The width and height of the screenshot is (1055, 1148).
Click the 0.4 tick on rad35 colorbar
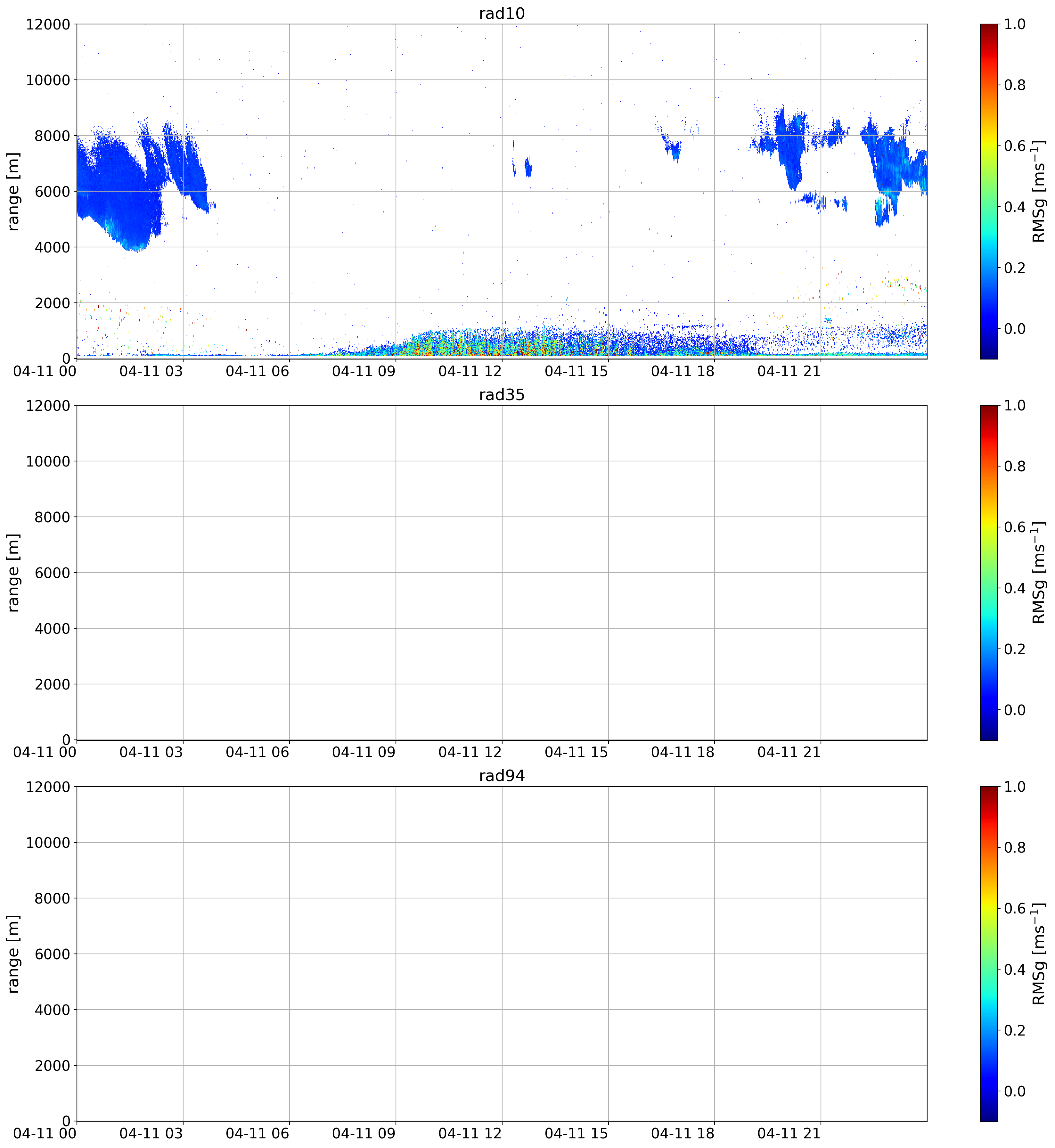pyautogui.click(x=1015, y=588)
